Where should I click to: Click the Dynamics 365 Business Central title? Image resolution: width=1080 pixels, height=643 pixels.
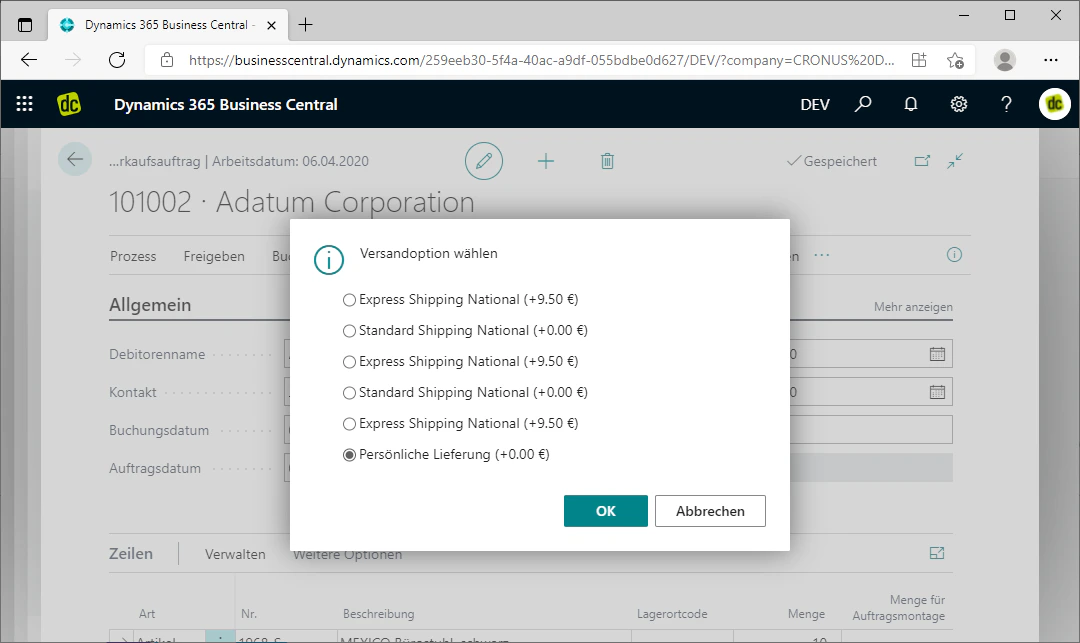pos(226,105)
